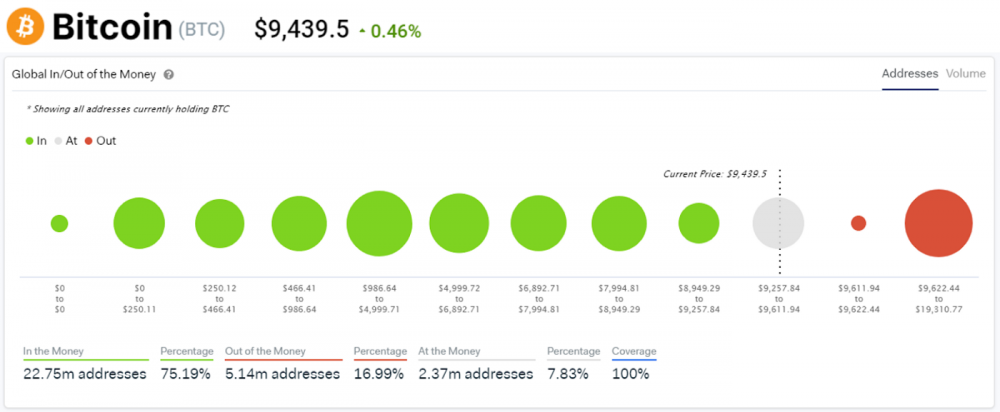Viewport: 1000px width, 412px height.
Task: Click the green $250.12 to $466.41 bubble
Action: [220, 223]
